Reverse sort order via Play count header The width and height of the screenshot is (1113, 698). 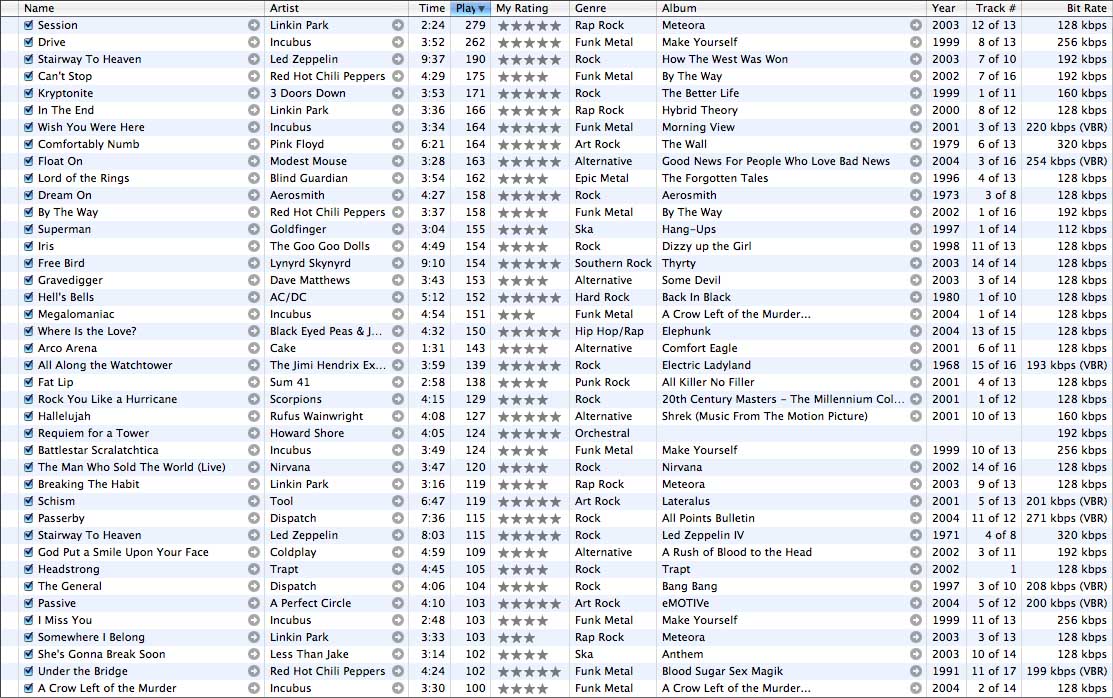[x=471, y=8]
